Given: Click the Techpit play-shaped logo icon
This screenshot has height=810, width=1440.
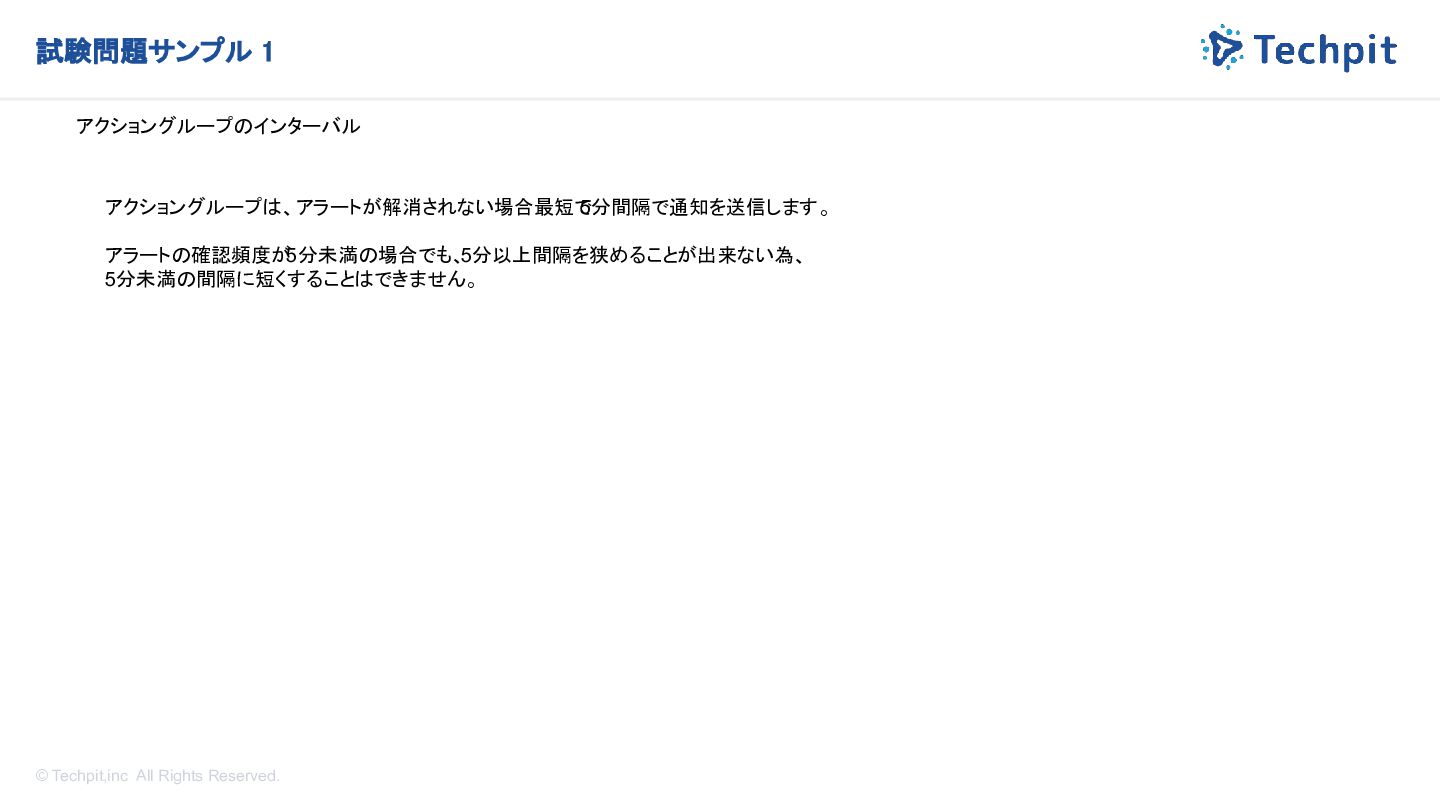Looking at the screenshot, I should tap(1222, 47).
